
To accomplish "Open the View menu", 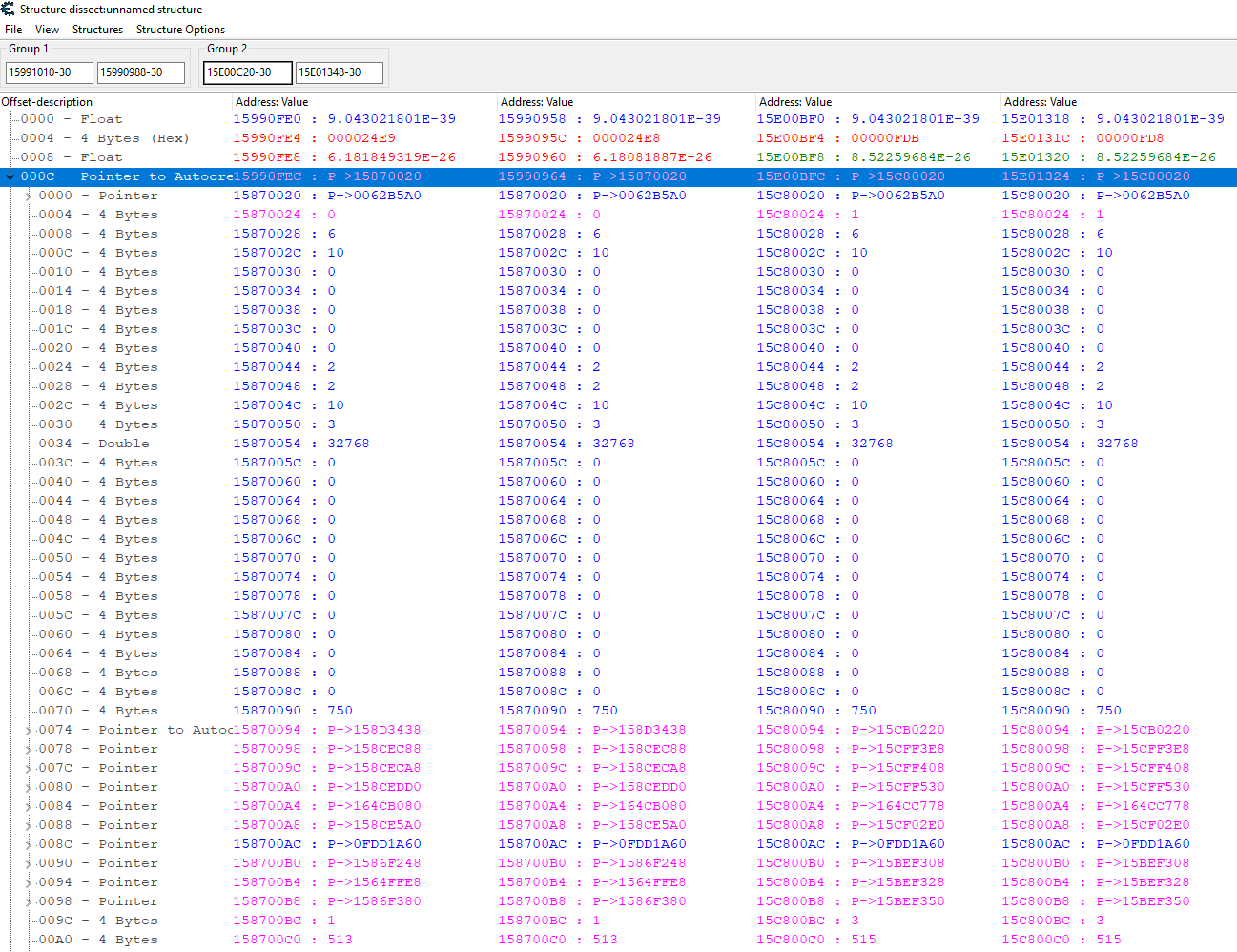I will [47, 30].
